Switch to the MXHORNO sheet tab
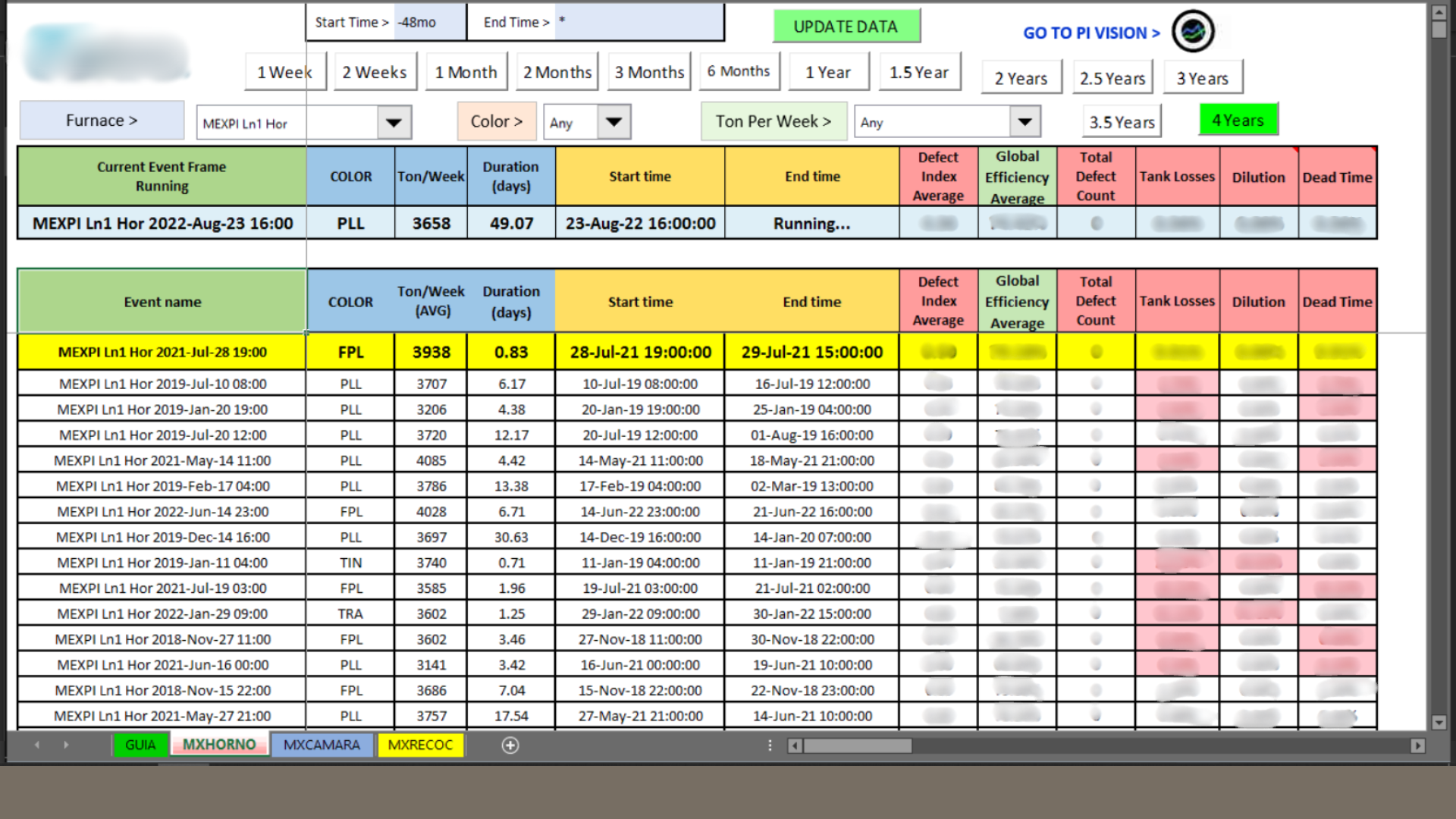 [219, 745]
